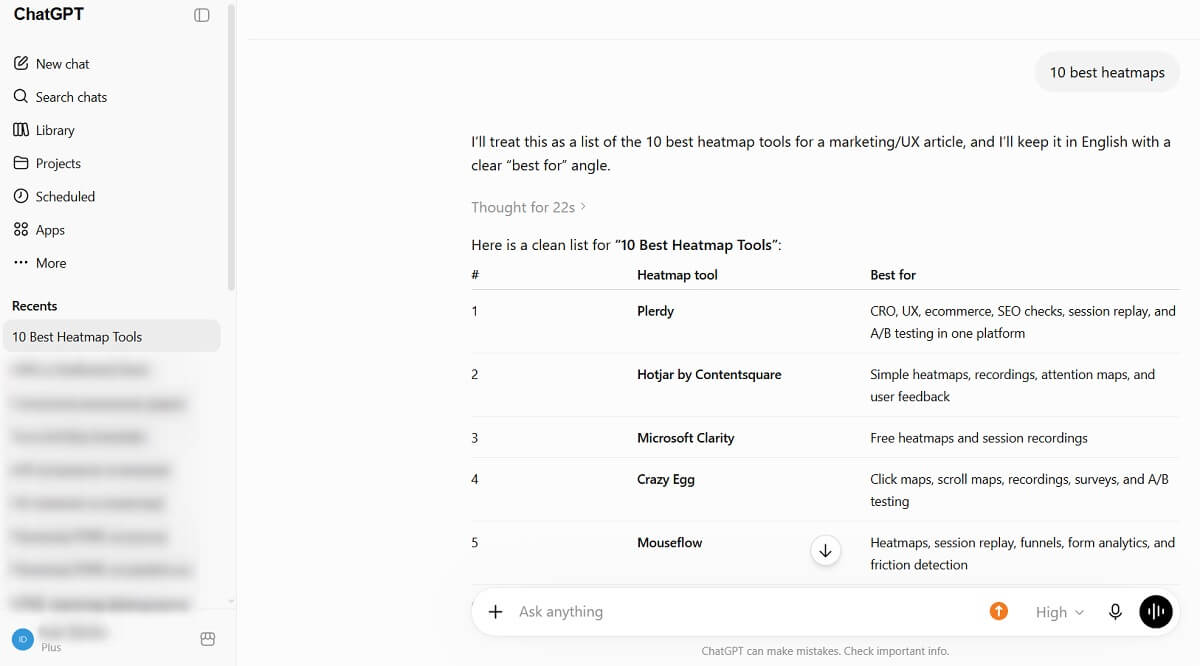Open the 'High' reasoning effort dropdown
This screenshot has height=666, width=1200.
pyautogui.click(x=1060, y=612)
